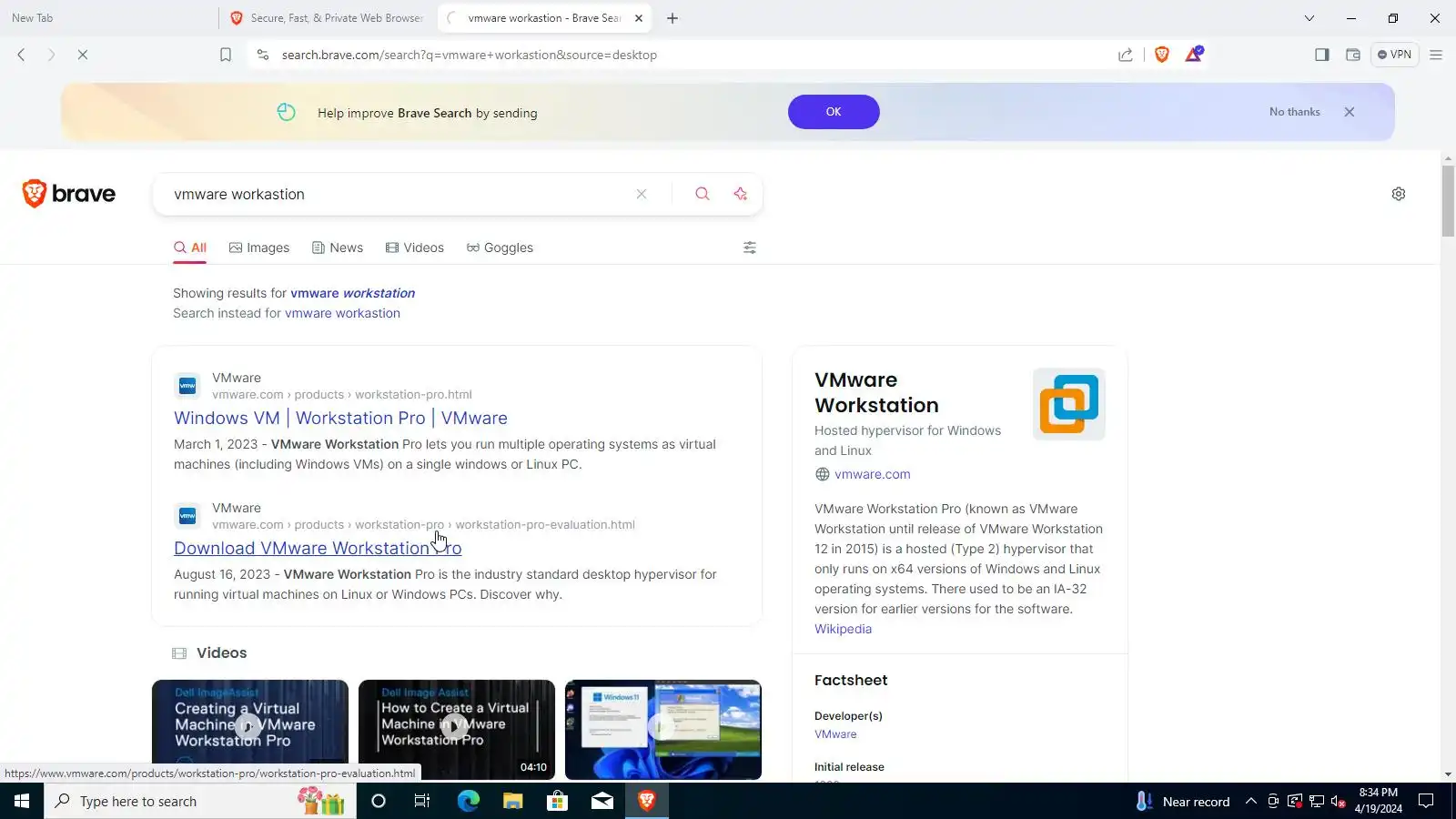
Task: Open a new browser tab
Action: click(x=672, y=18)
